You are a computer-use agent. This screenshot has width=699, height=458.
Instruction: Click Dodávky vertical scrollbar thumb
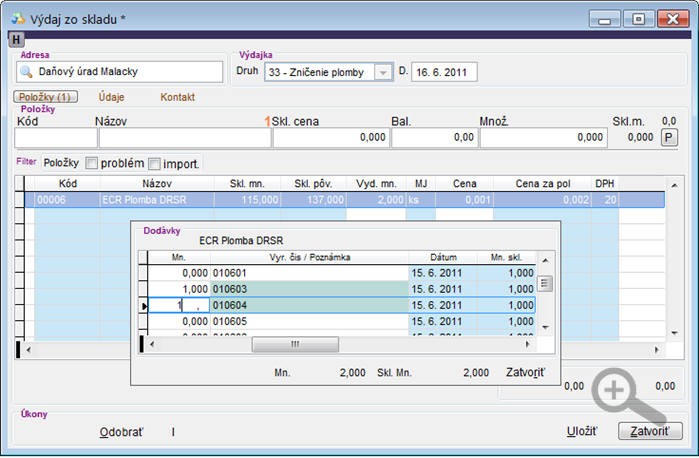[545, 284]
